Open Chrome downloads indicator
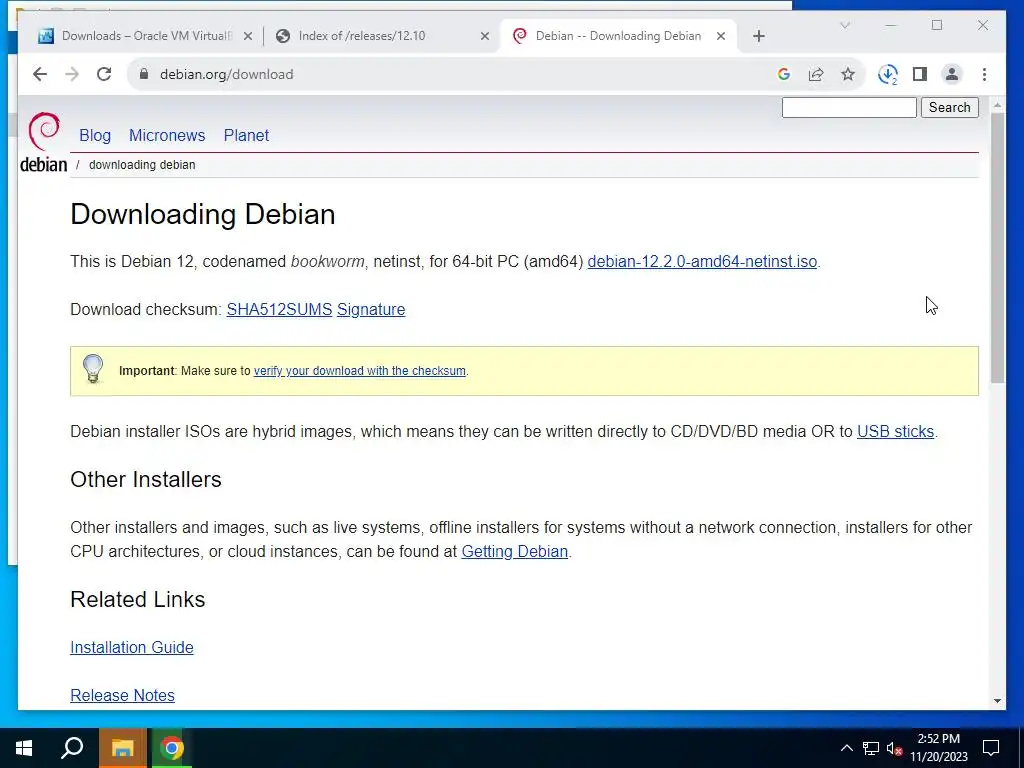 [x=888, y=74]
